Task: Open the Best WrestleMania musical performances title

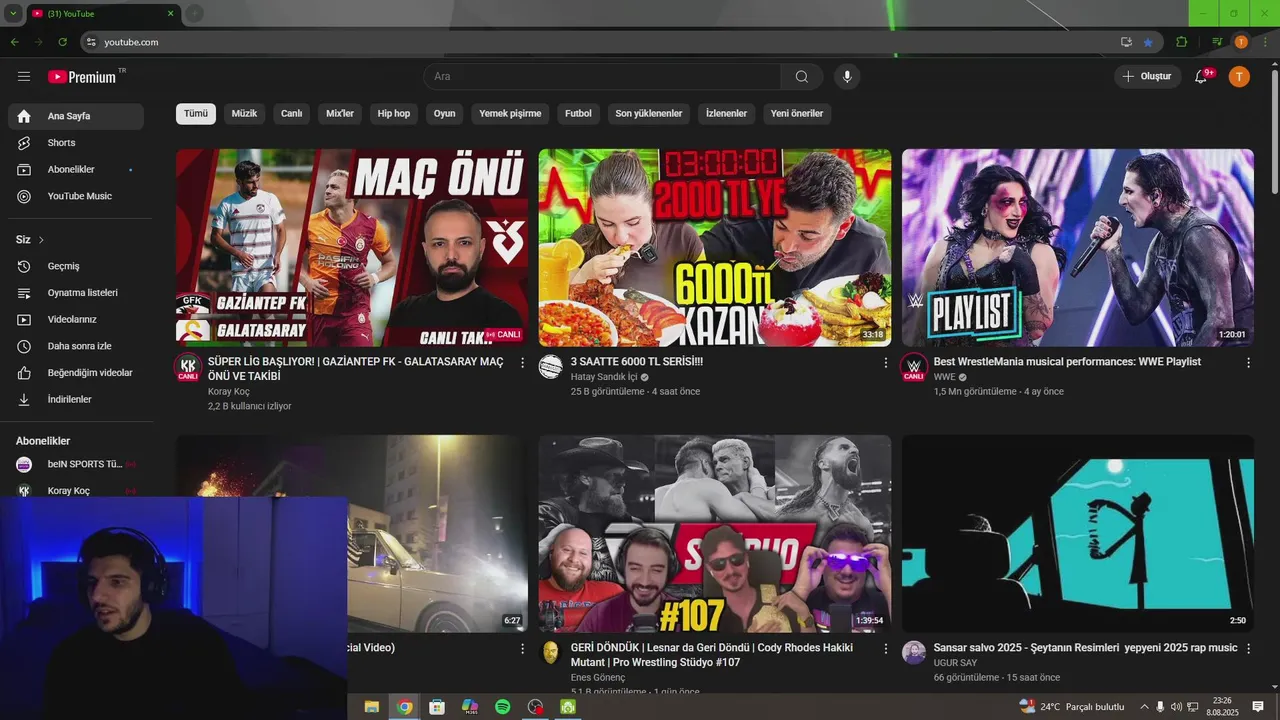Action: 1067,362
